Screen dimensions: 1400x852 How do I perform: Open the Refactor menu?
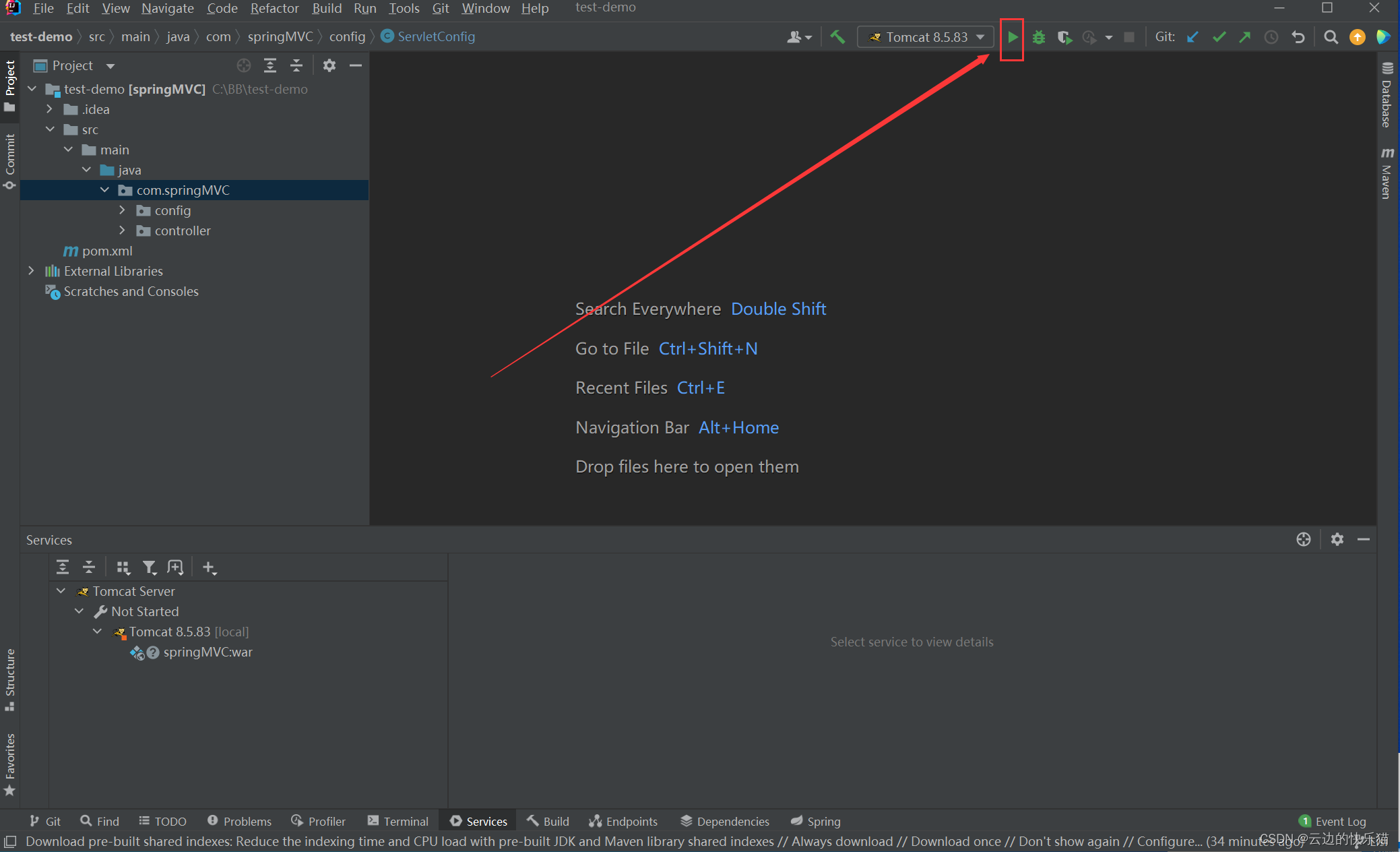click(x=274, y=8)
